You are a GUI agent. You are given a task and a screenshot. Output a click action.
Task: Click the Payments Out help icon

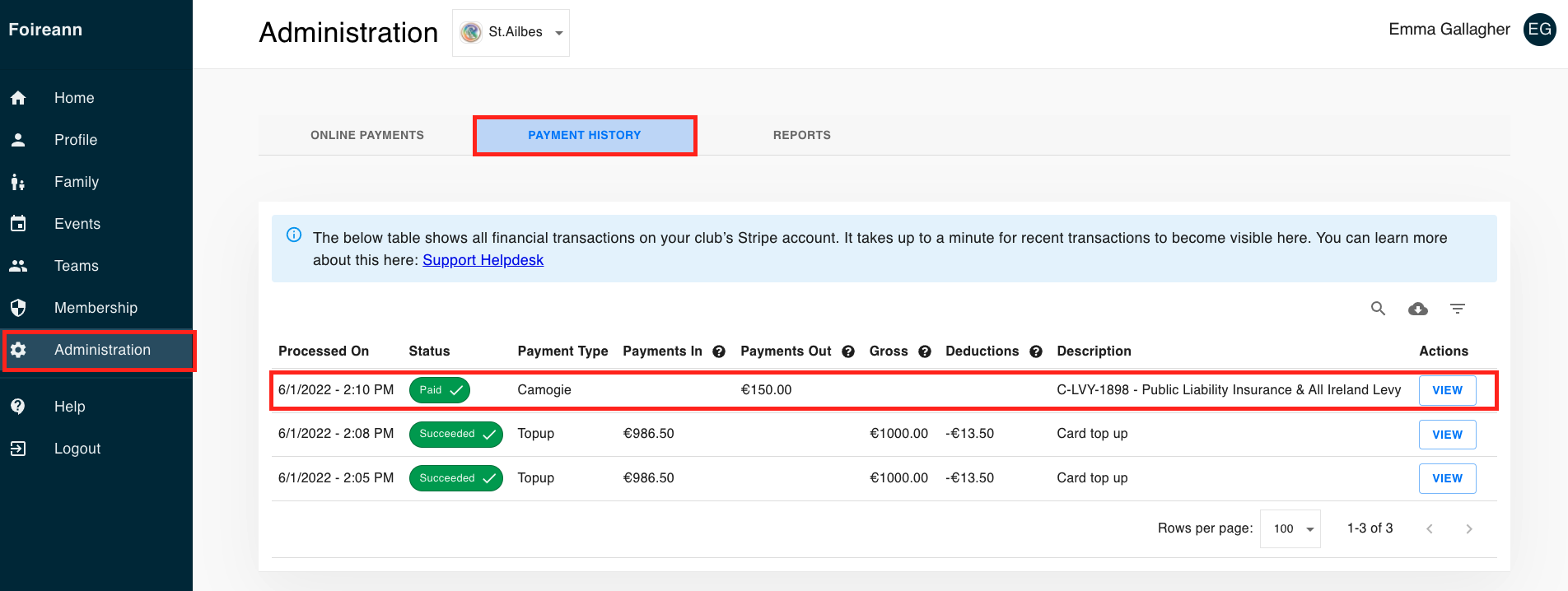tap(848, 351)
